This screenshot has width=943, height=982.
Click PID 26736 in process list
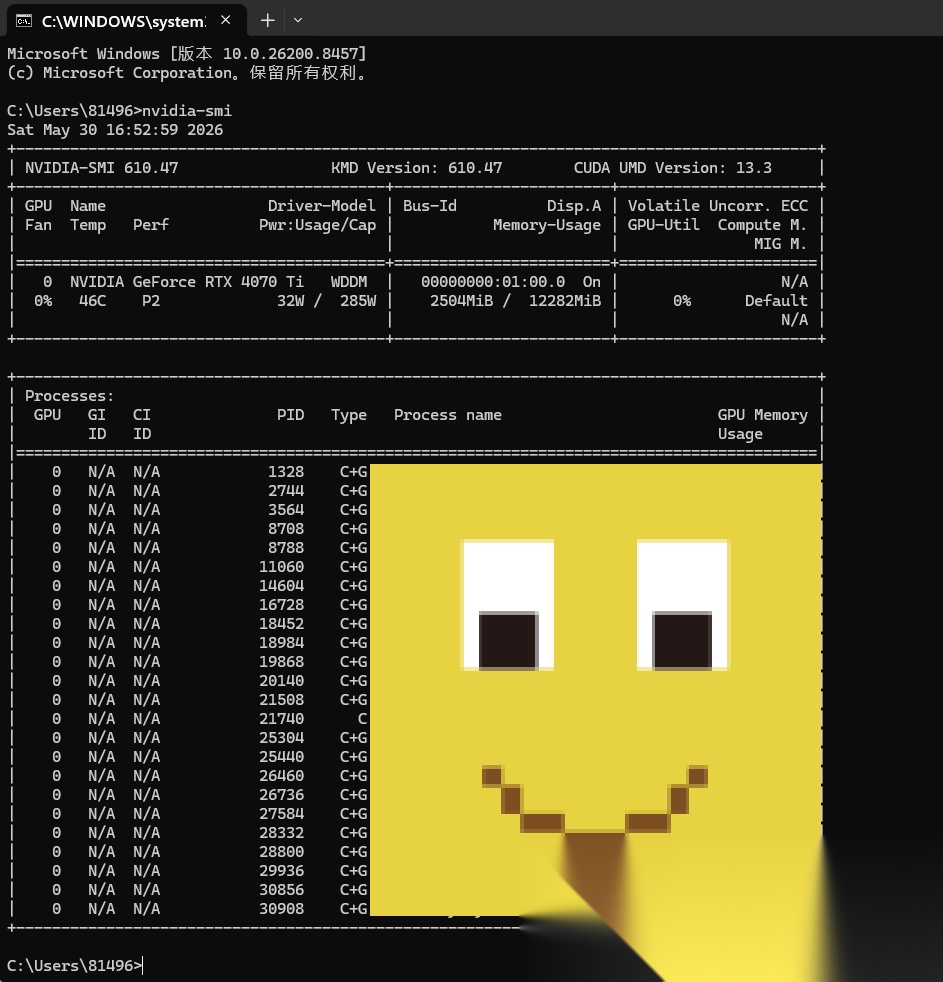tap(282, 795)
